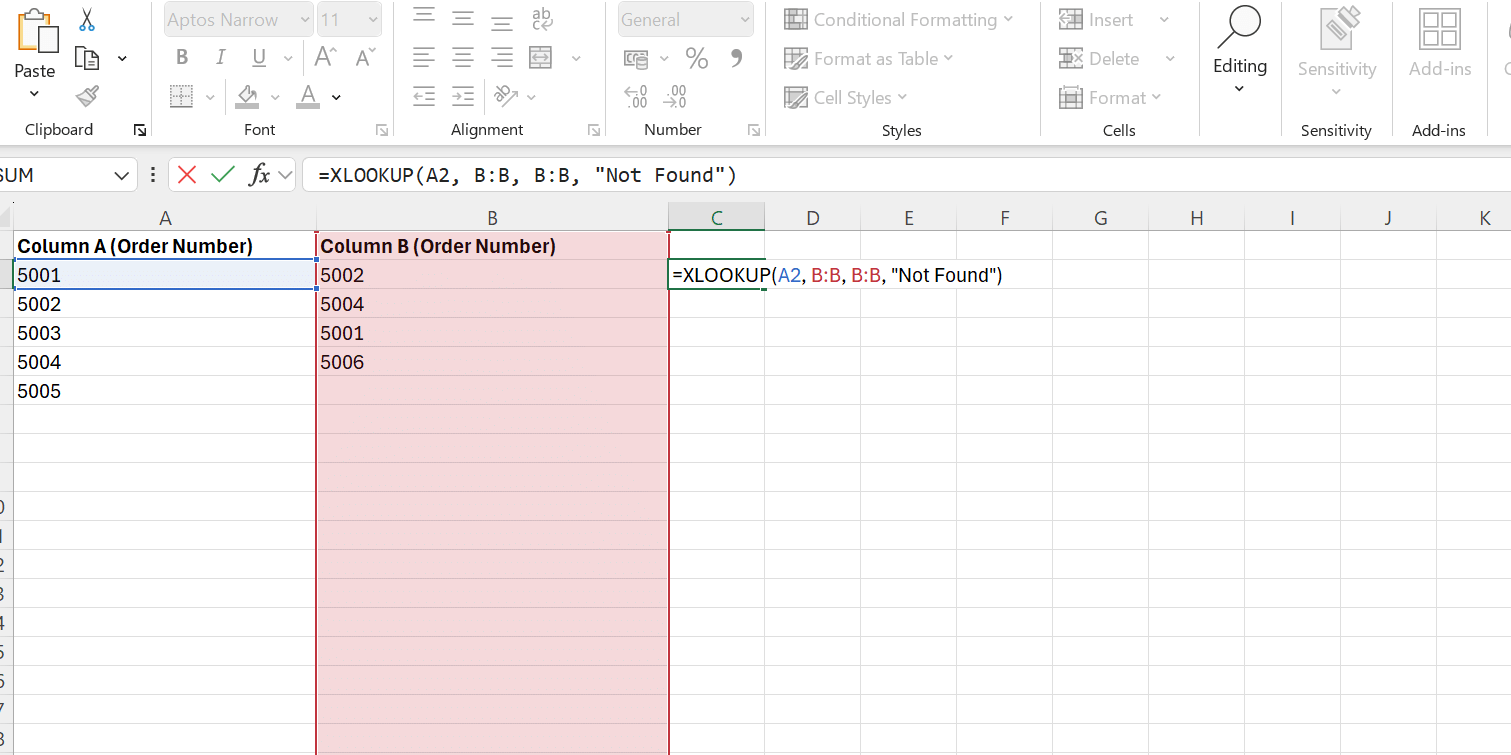
Task: Click the Merge and Center icon
Action: tap(541, 58)
